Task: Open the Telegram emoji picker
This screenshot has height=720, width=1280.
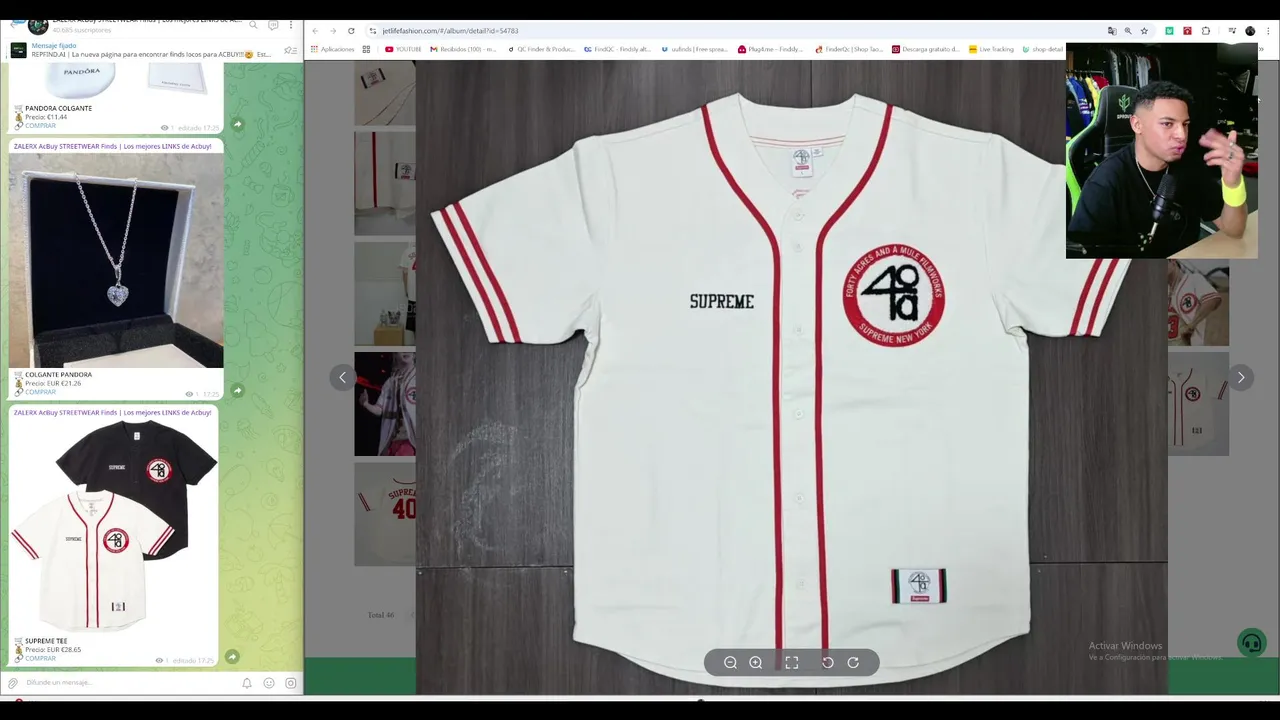Action: point(269,683)
